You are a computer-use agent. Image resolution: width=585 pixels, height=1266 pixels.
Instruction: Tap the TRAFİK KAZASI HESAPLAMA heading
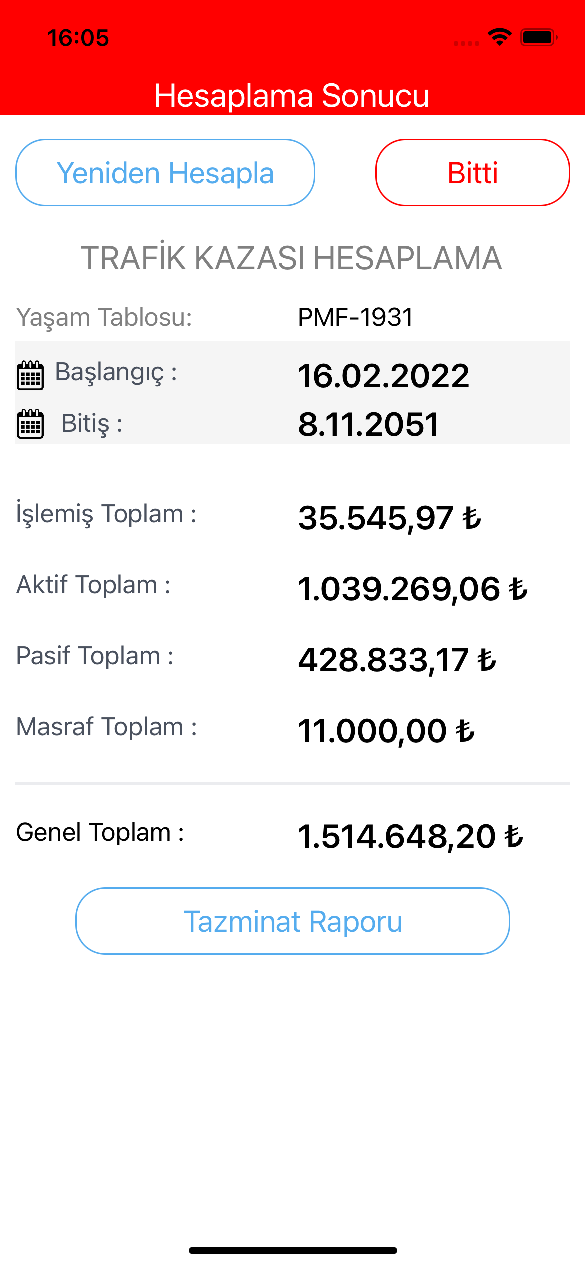(x=291, y=258)
